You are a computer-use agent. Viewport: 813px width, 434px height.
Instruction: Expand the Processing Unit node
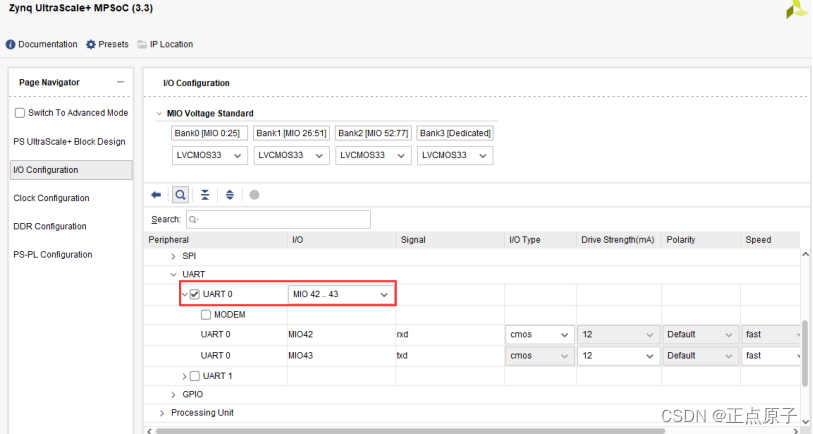162,413
